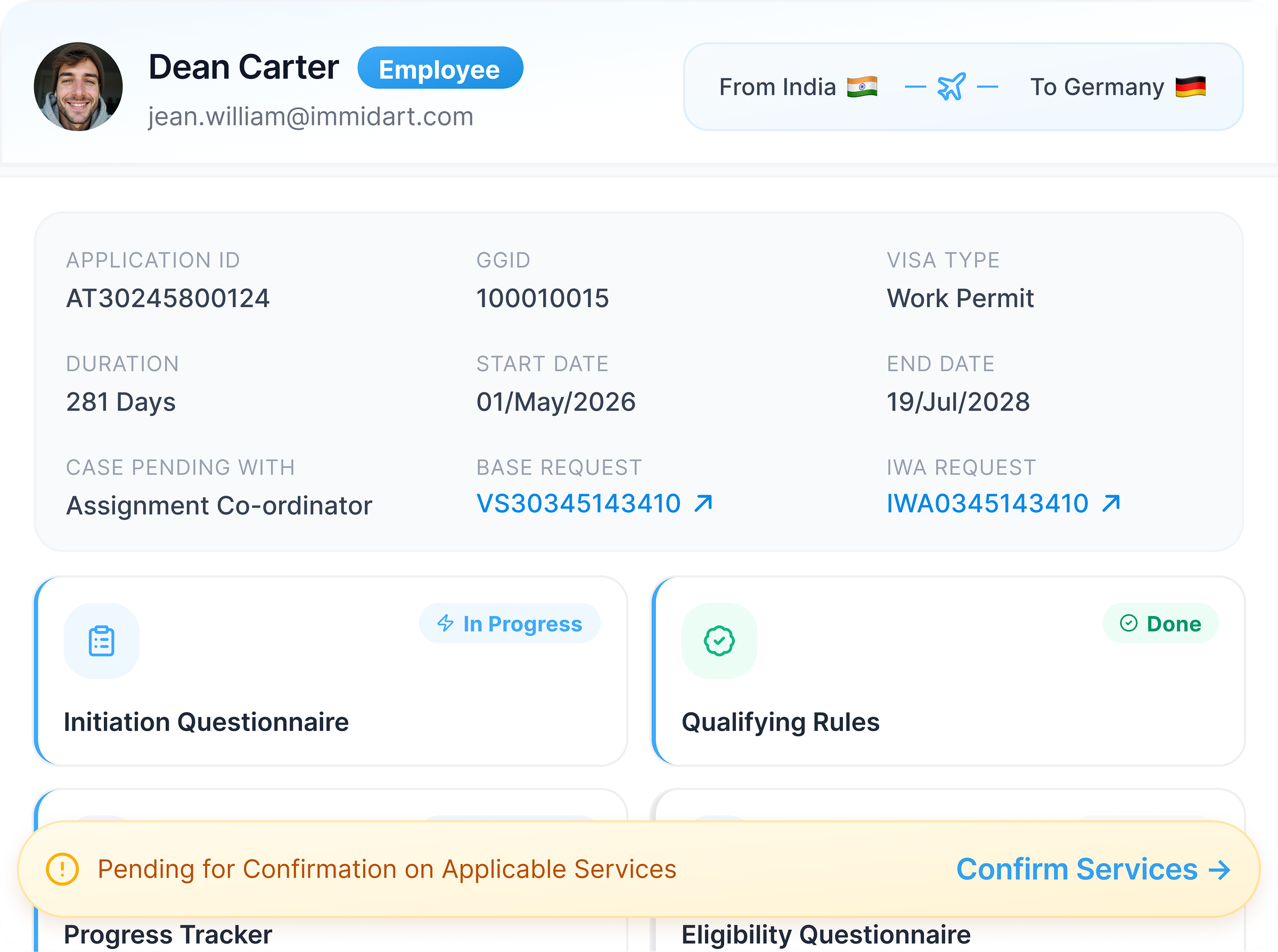Image resolution: width=1278 pixels, height=952 pixels.
Task: Click the lightning bolt icon in In Progress
Action: (445, 623)
